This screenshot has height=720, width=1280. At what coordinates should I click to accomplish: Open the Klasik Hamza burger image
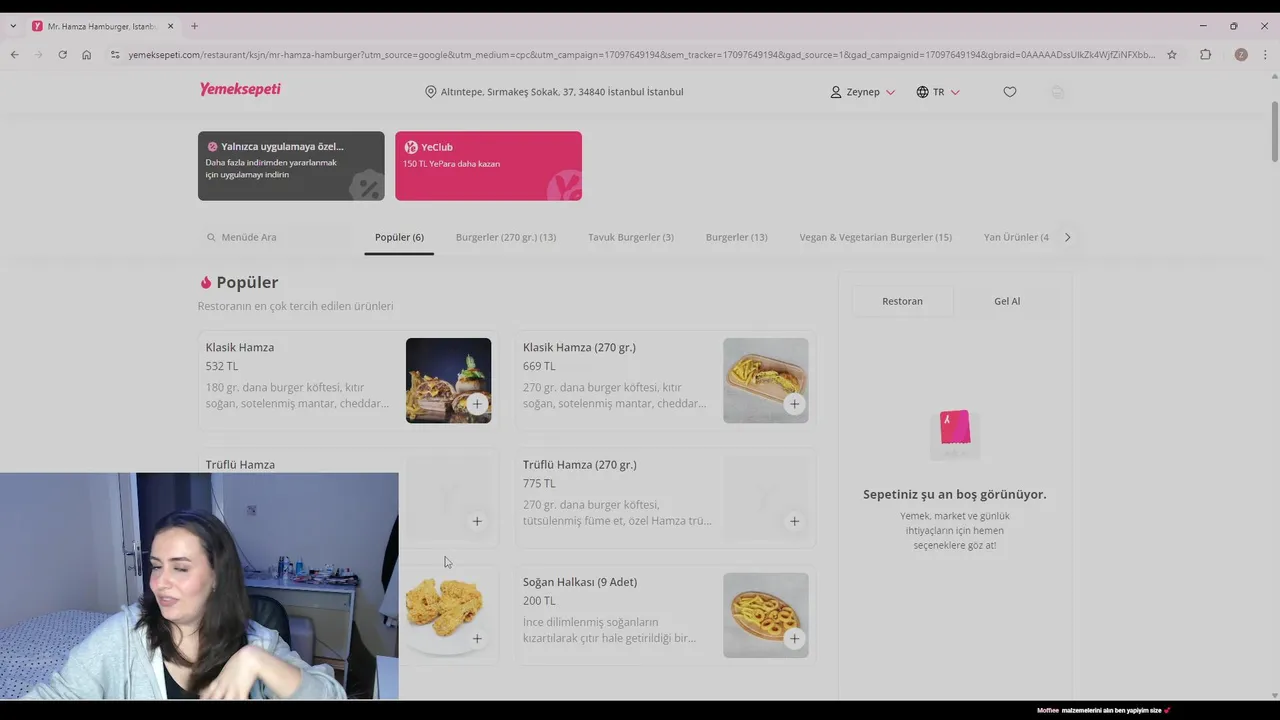click(x=448, y=380)
